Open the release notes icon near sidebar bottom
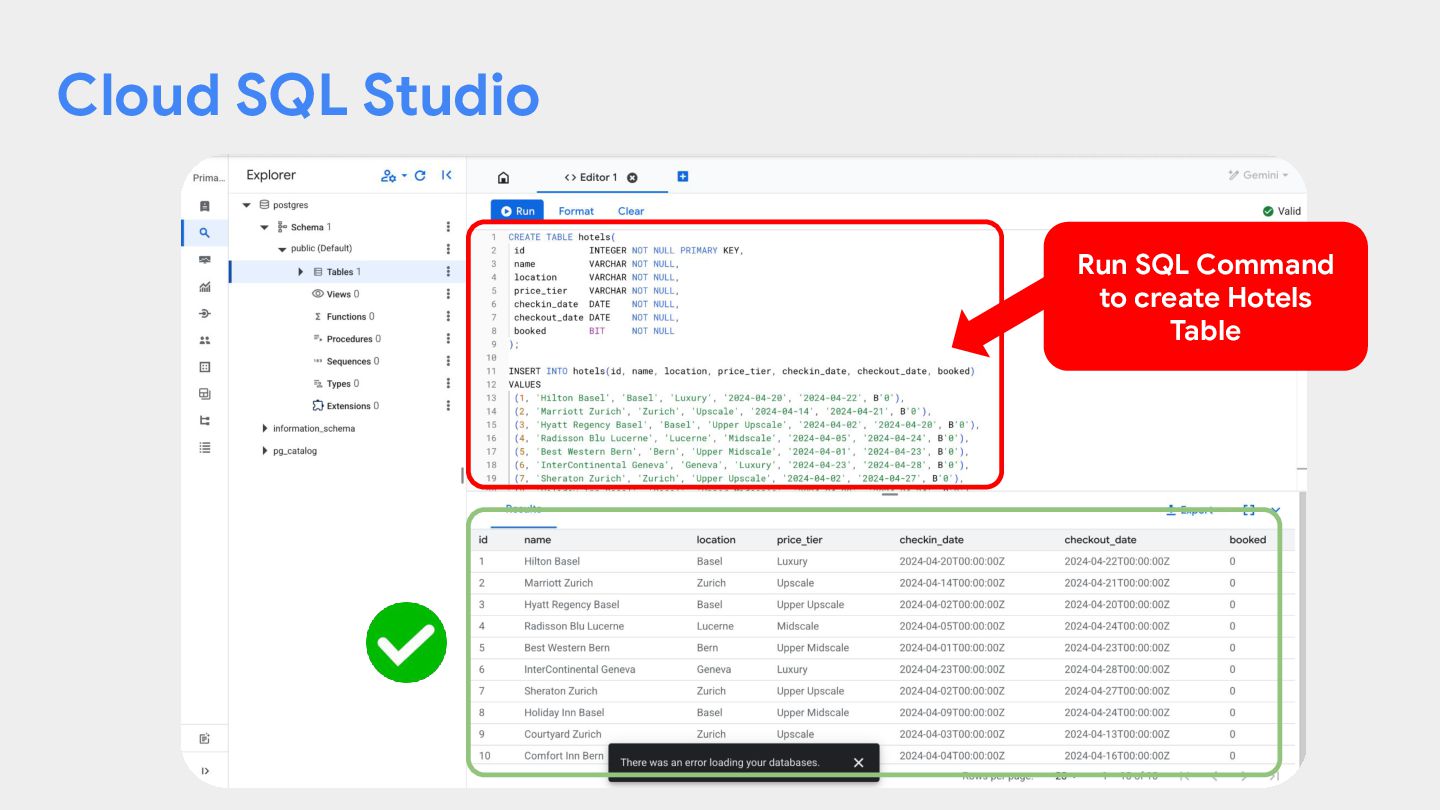The image size is (1440, 810). point(205,739)
